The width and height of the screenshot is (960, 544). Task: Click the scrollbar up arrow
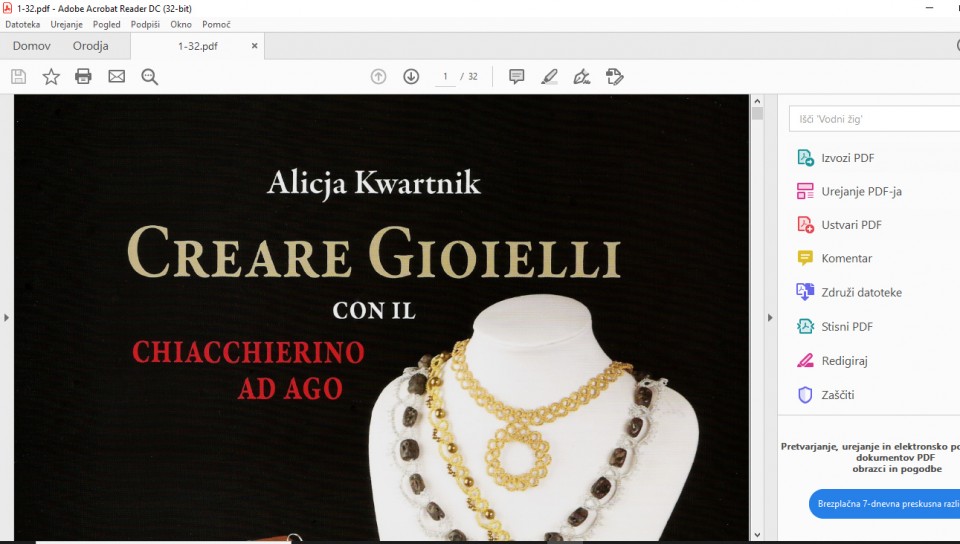point(757,102)
